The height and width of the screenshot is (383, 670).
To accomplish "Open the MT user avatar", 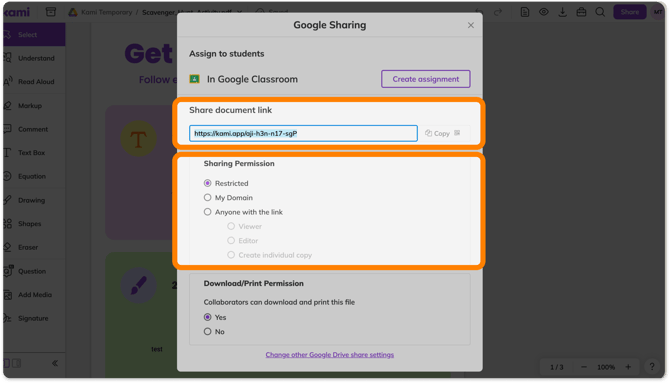I will 658,12.
